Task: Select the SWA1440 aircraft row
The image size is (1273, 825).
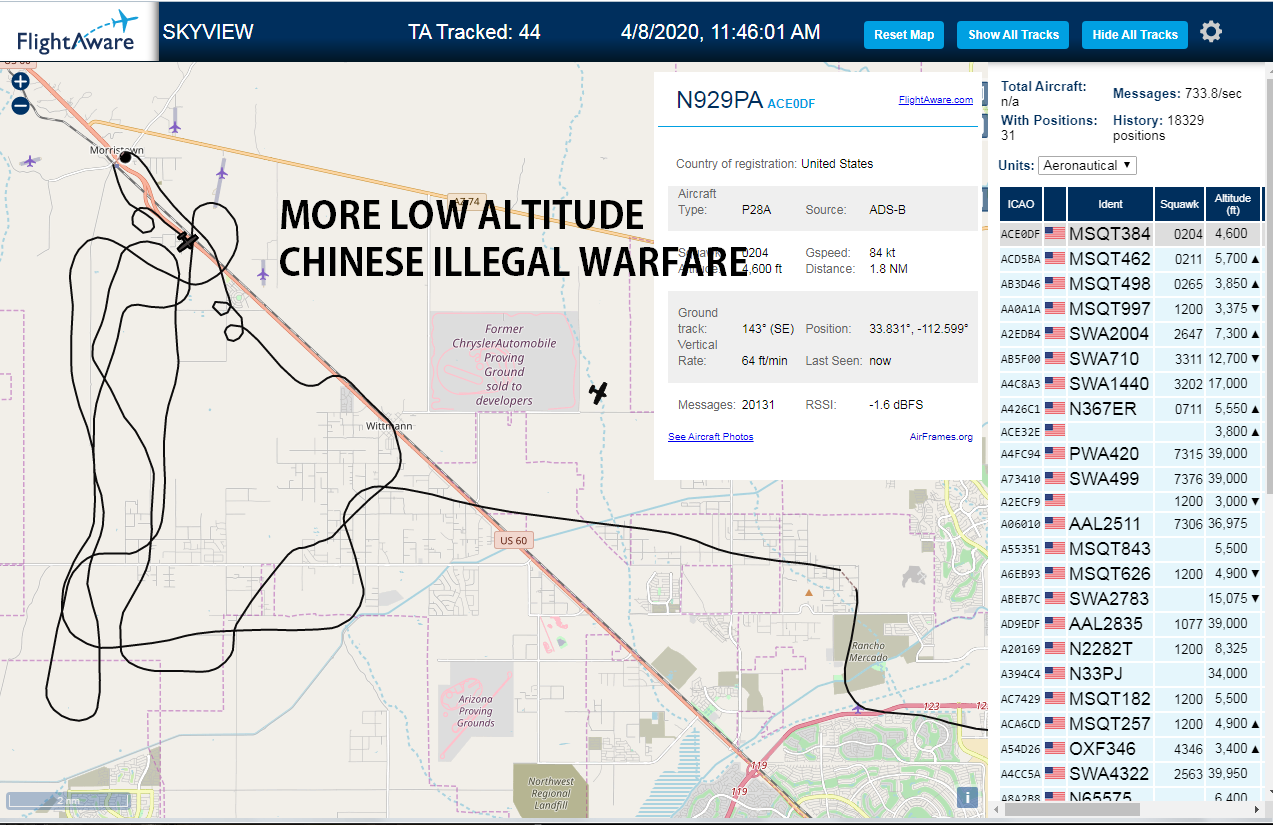Action: pyautogui.click(x=1130, y=384)
